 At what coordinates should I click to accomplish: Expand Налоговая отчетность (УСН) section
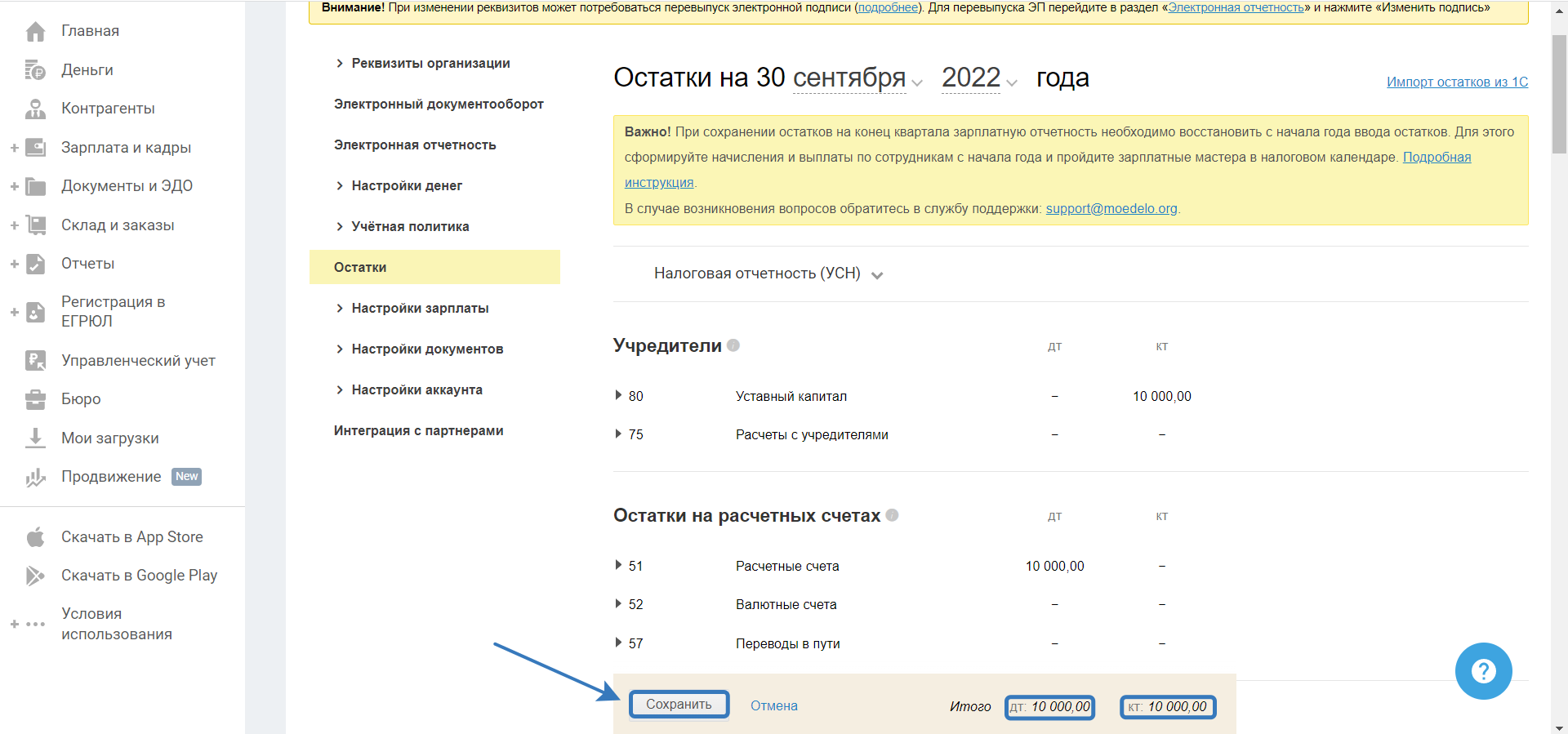768,274
